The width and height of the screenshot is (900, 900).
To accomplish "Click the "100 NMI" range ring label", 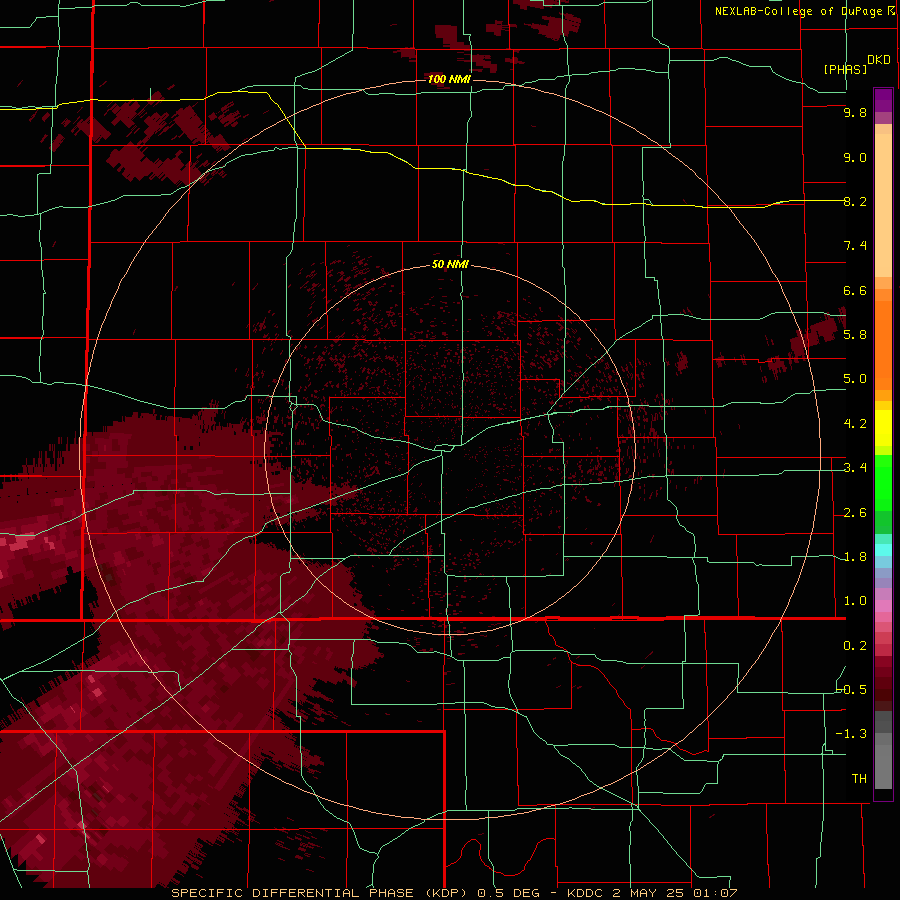I will click(449, 79).
